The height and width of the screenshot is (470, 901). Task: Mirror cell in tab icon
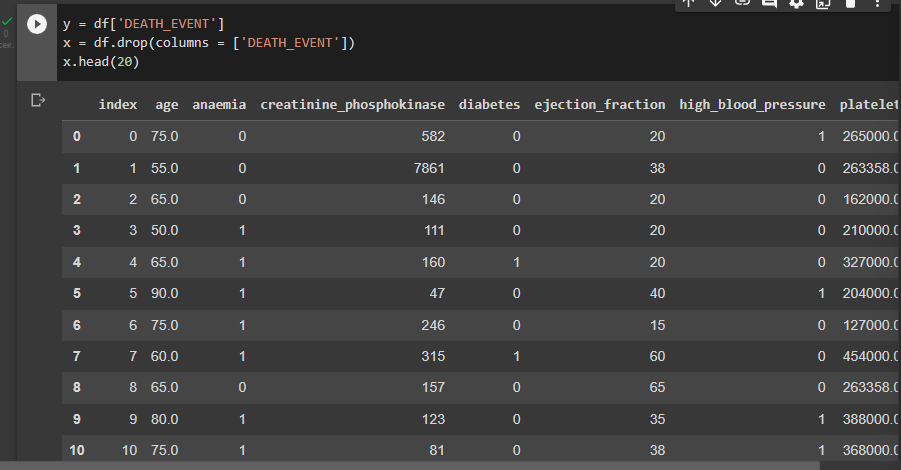click(823, 3)
